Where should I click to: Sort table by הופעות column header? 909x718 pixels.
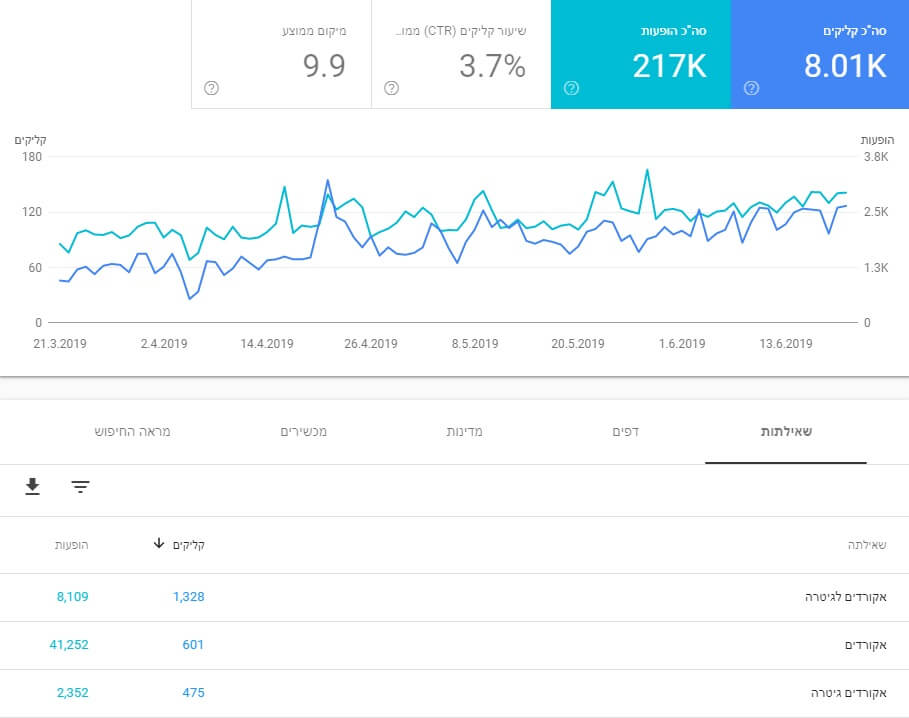(x=71, y=545)
